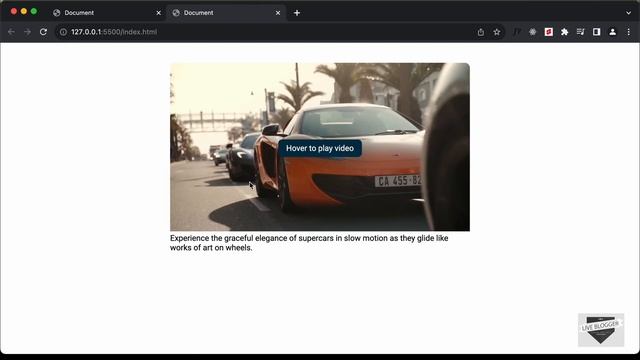This screenshot has height=360, width=640.
Task: Open the media controls playlist icon
Action: pos(580,32)
